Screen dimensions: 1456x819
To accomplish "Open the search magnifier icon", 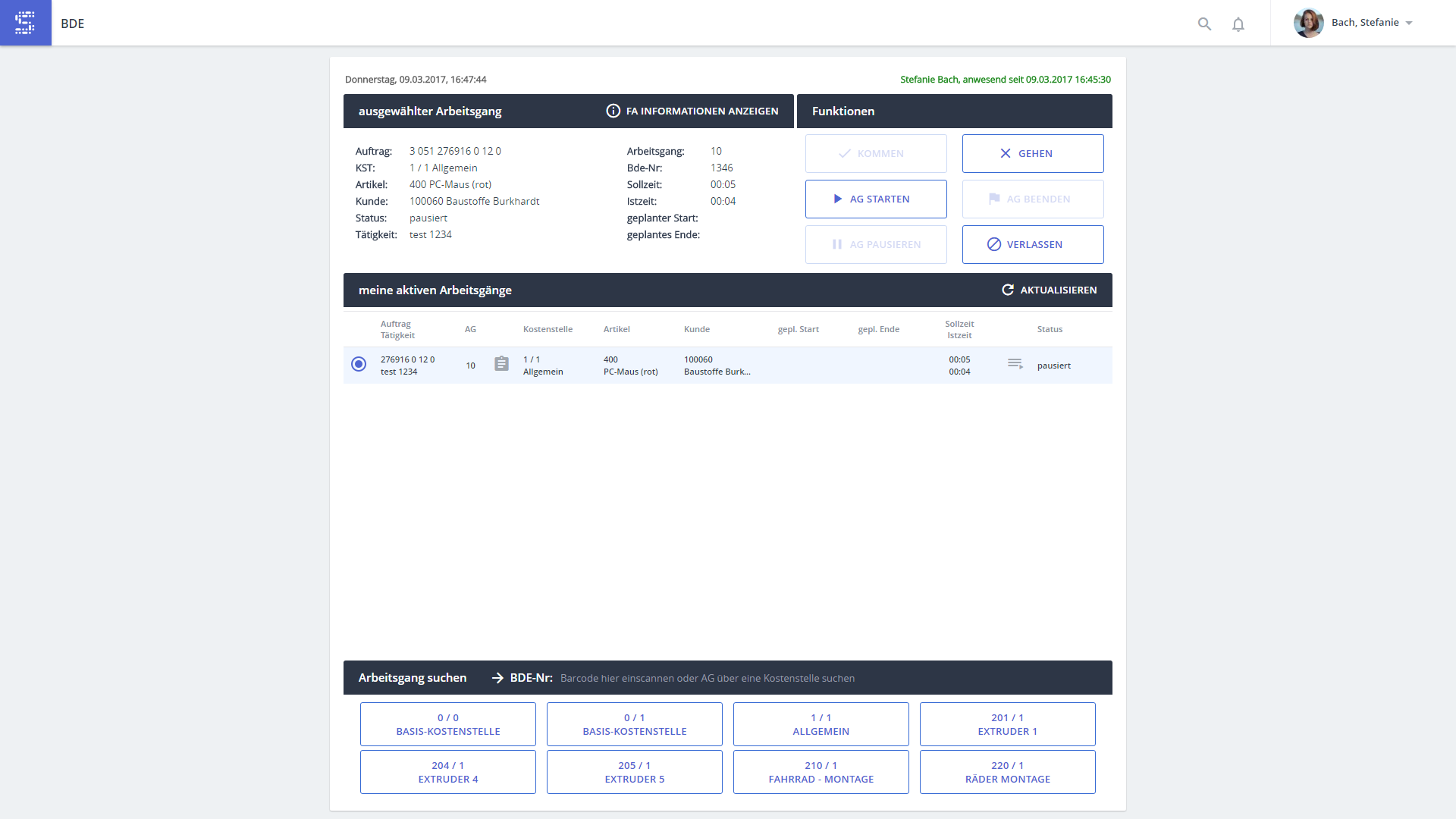I will click(x=1204, y=24).
